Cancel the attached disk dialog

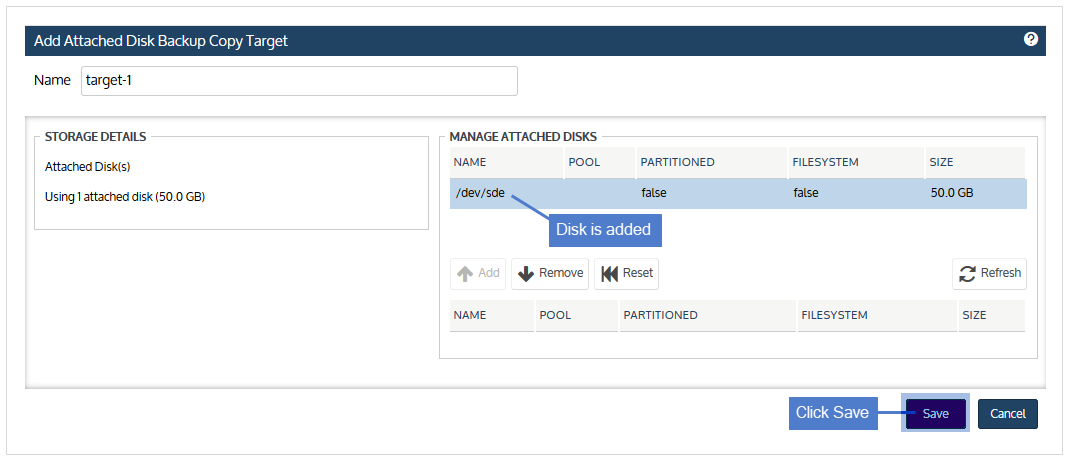point(1007,414)
